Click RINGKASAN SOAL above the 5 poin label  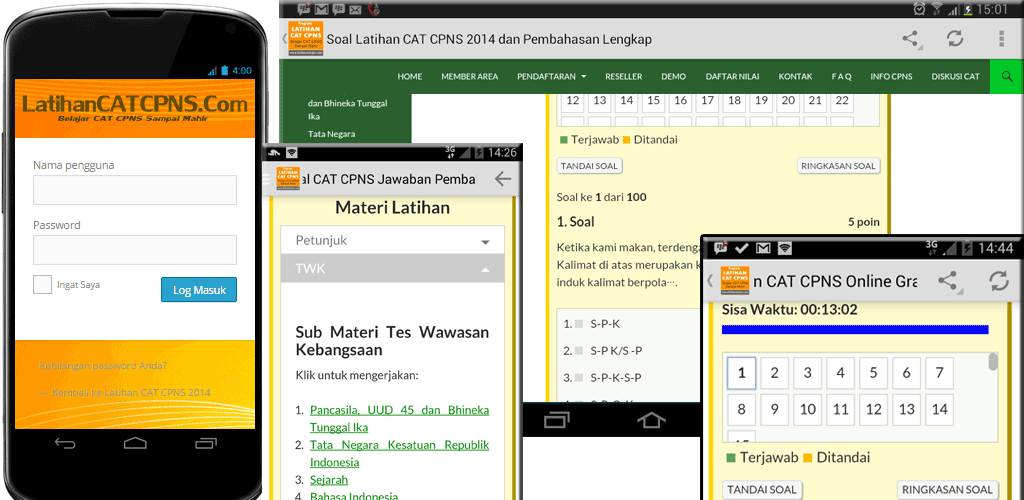[839, 166]
